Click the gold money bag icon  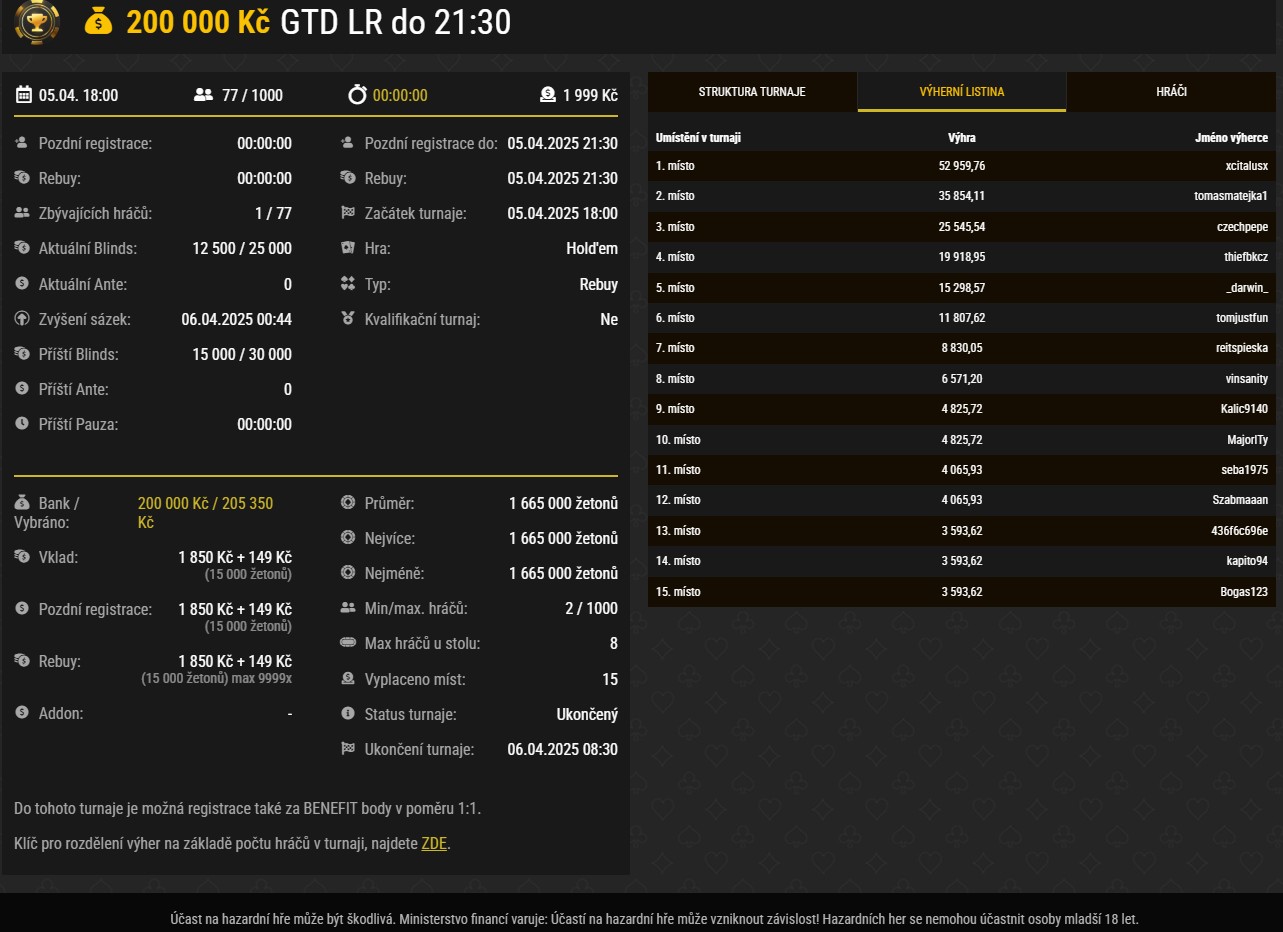(x=98, y=21)
